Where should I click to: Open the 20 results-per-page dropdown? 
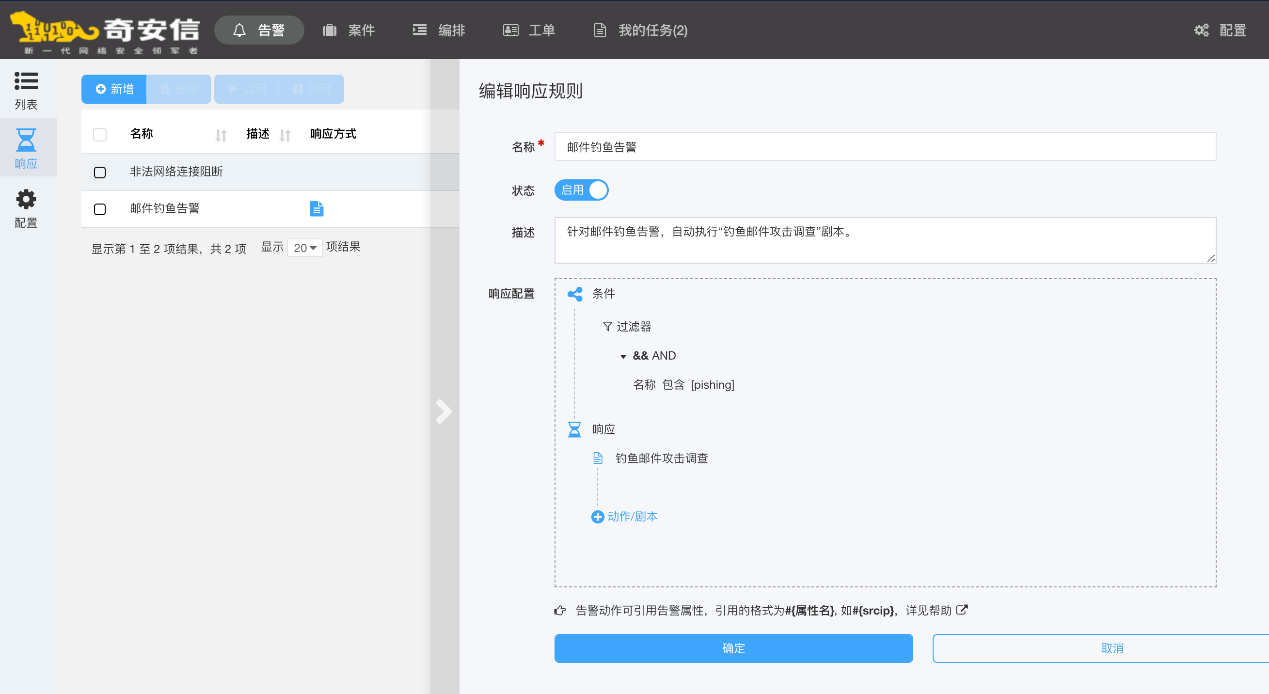tap(305, 248)
